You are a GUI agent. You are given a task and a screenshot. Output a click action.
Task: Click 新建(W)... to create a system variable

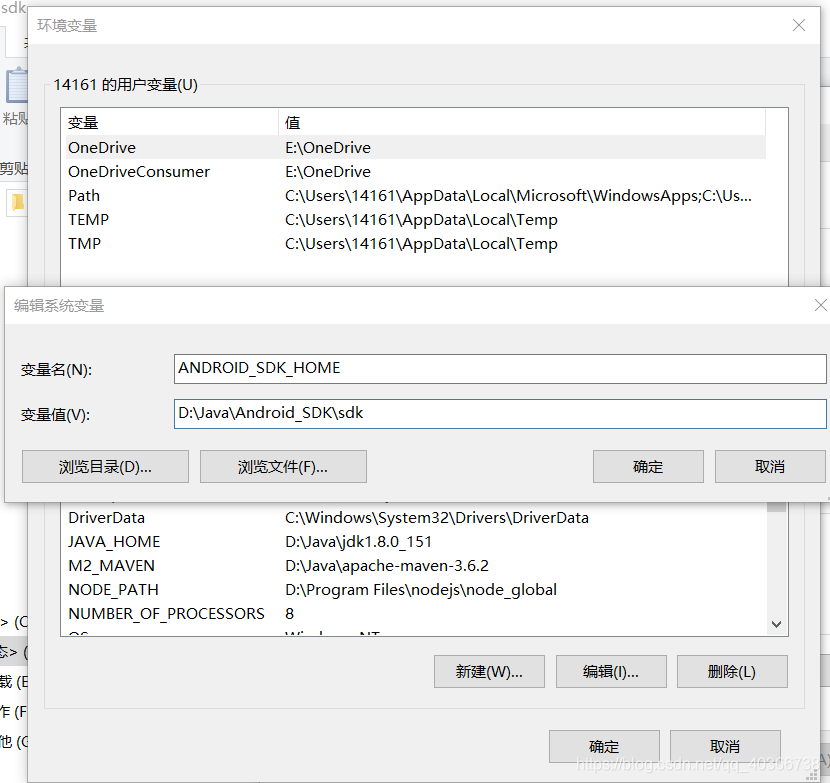[x=489, y=671]
